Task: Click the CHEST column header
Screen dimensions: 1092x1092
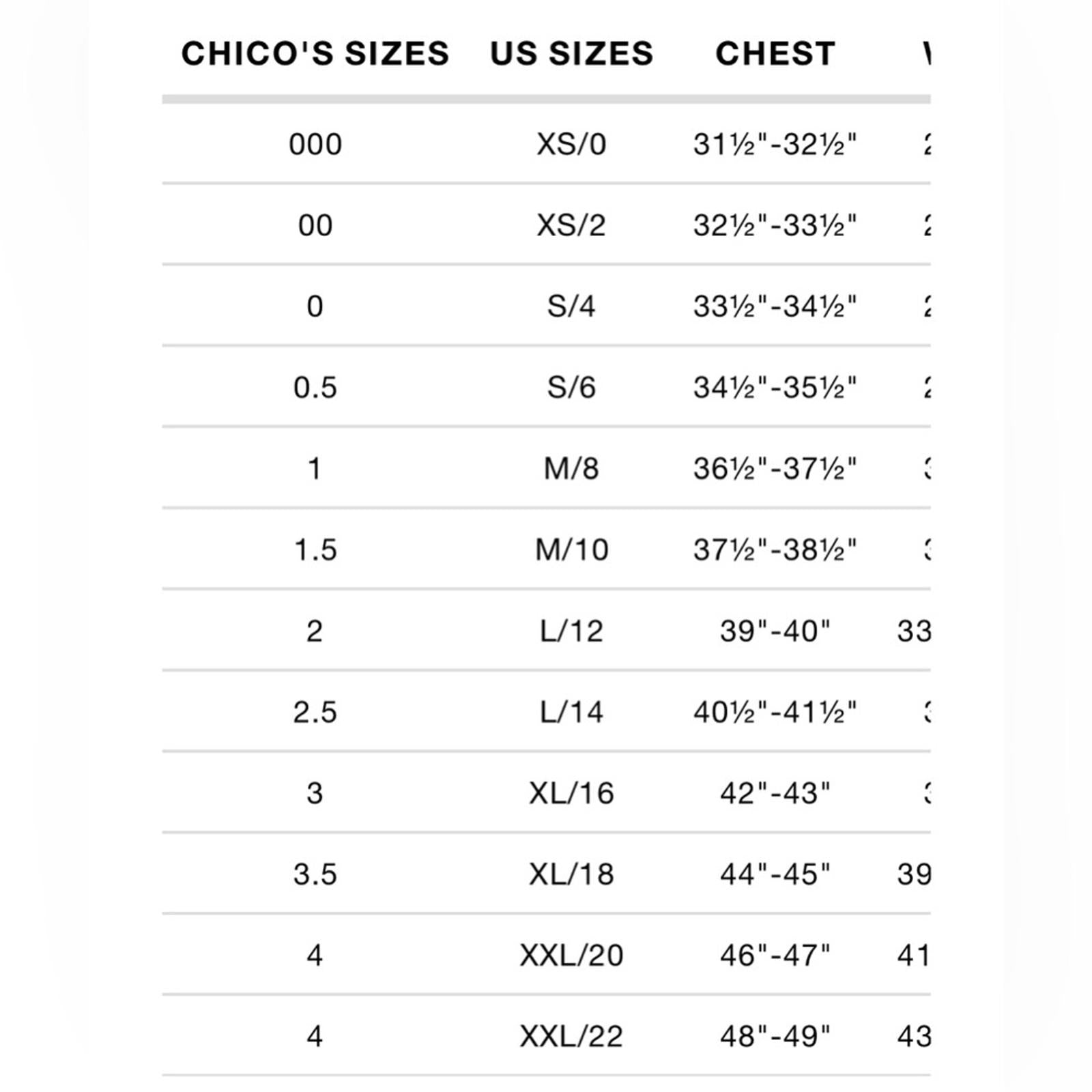Action: tap(775, 53)
